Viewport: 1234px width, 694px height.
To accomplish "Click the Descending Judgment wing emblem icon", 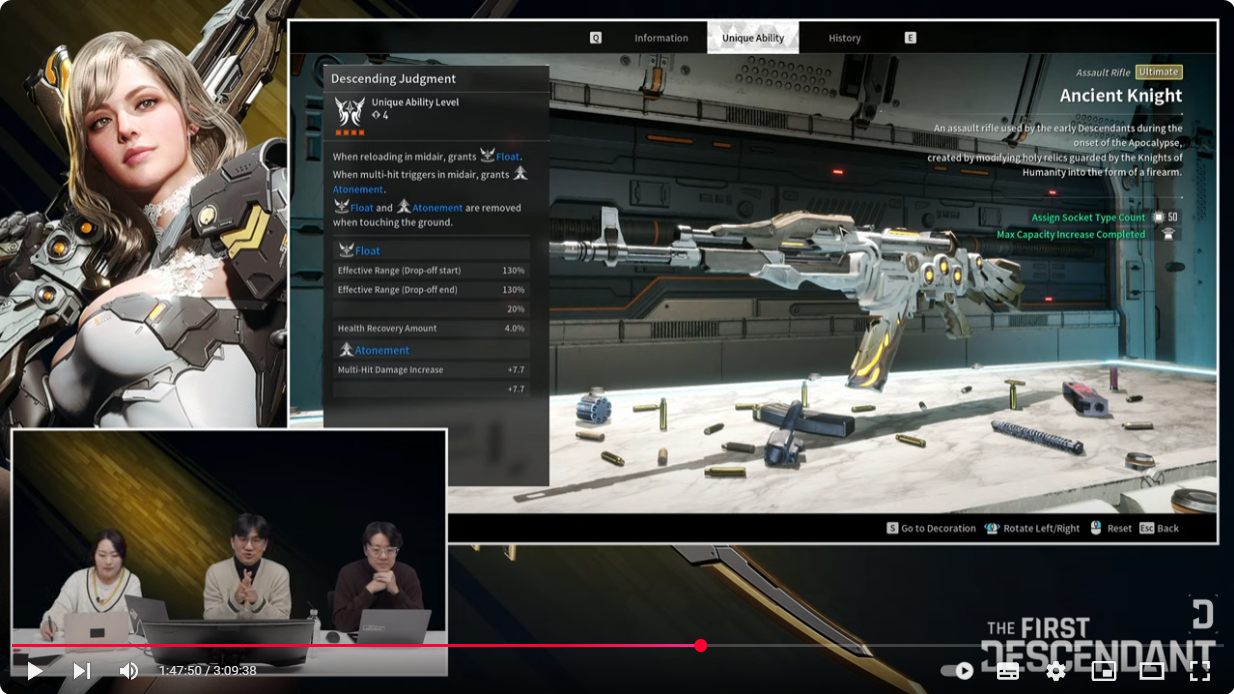I will pos(350,110).
